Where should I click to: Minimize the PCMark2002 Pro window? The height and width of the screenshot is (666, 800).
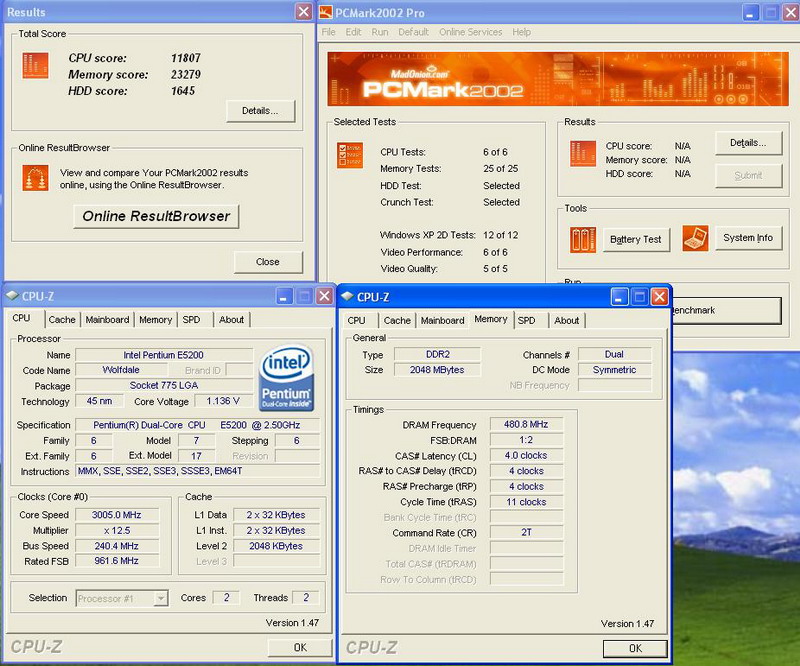[x=750, y=13]
